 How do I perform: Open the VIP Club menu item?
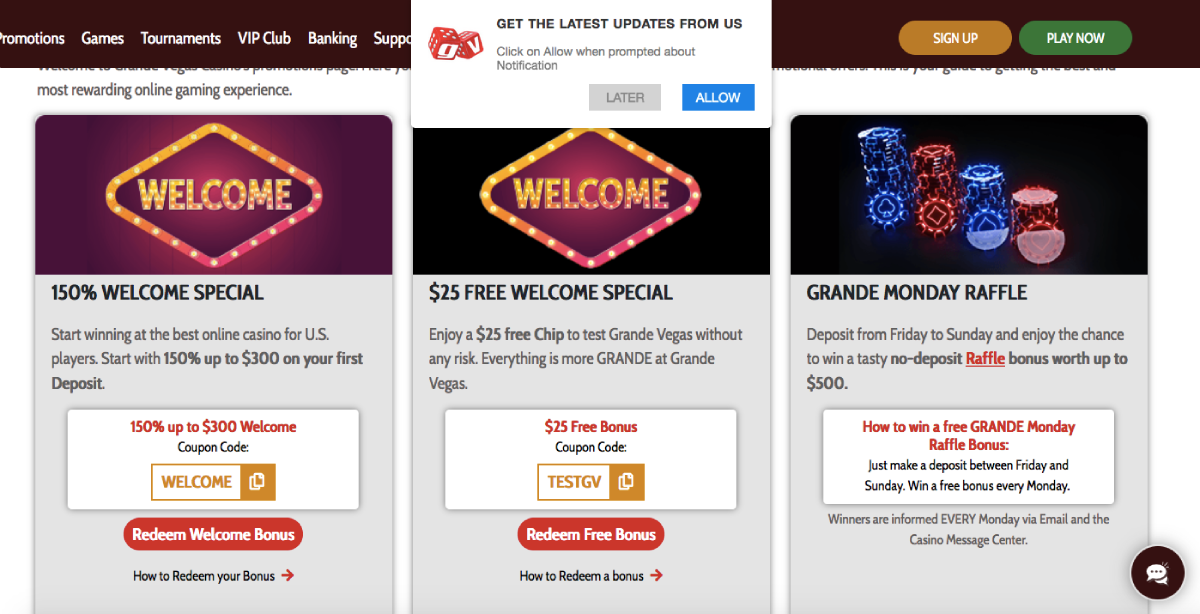click(264, 38)
